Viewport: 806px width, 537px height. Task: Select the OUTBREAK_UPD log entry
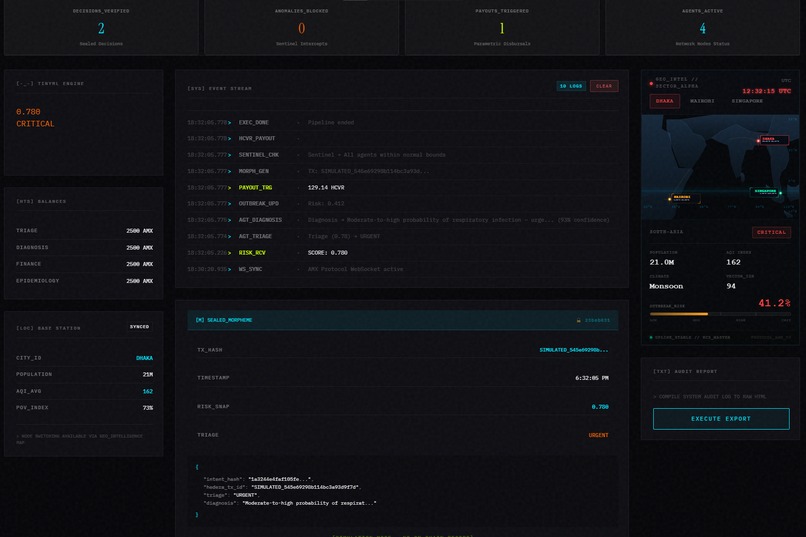pyautogui.click(x=402, y=203)
